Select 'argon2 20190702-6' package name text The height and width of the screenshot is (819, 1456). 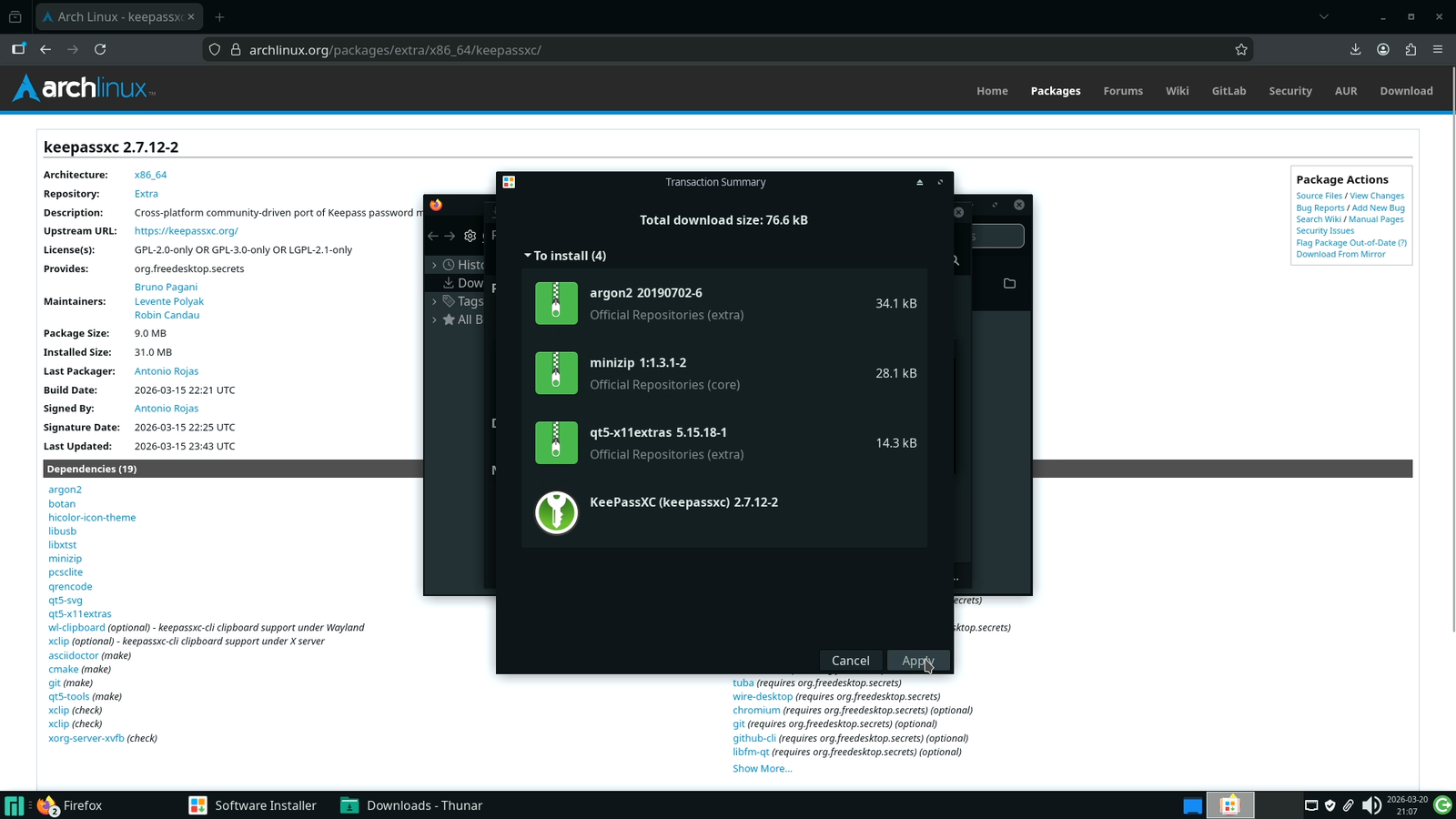(x=646, y=293)
